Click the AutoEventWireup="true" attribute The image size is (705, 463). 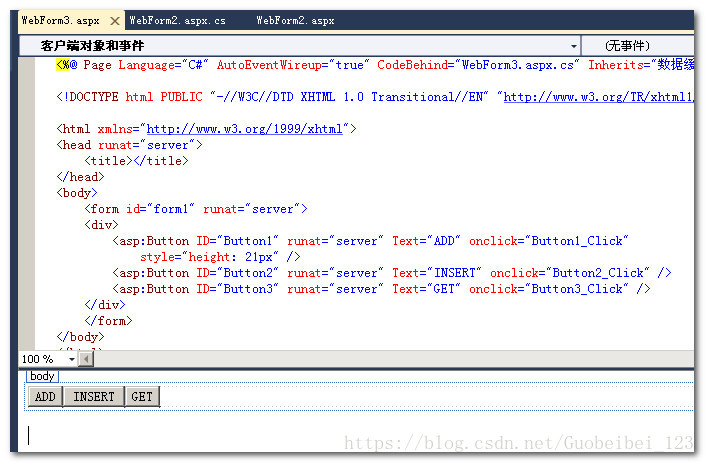pyautogui.click(x=293, y=65)
